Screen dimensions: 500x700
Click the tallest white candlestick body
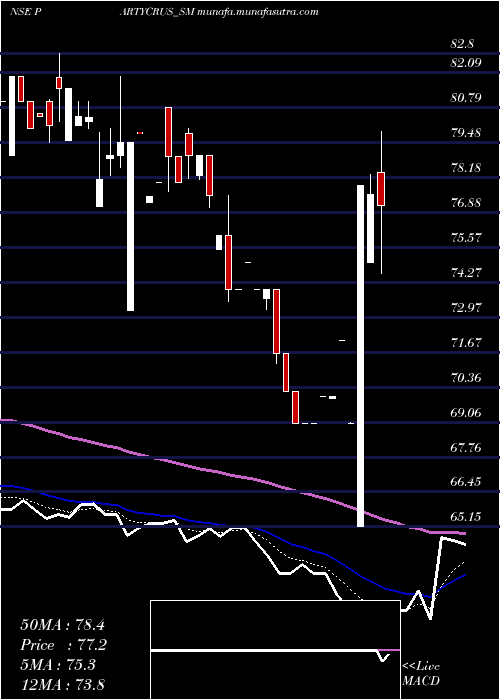[361, 356]
